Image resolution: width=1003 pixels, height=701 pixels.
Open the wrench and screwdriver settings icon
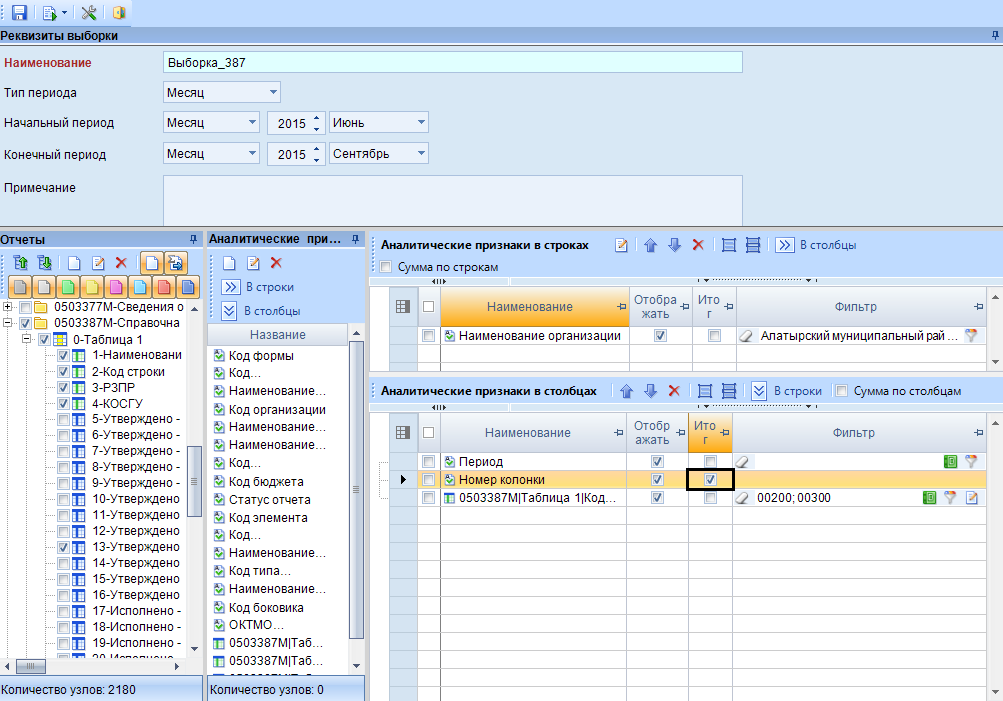[x=89, y=12]
